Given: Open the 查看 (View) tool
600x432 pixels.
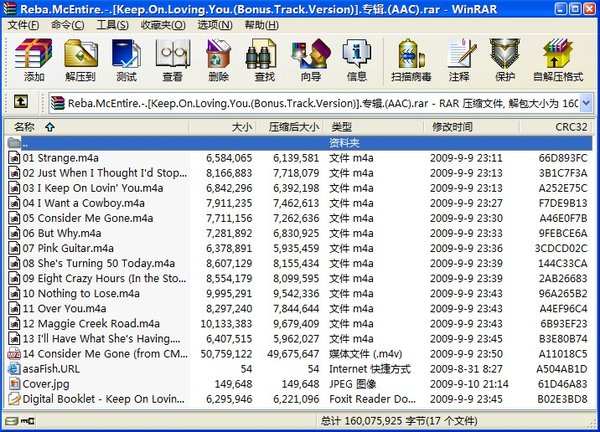Looking at the screenshot, I should 173,60.
